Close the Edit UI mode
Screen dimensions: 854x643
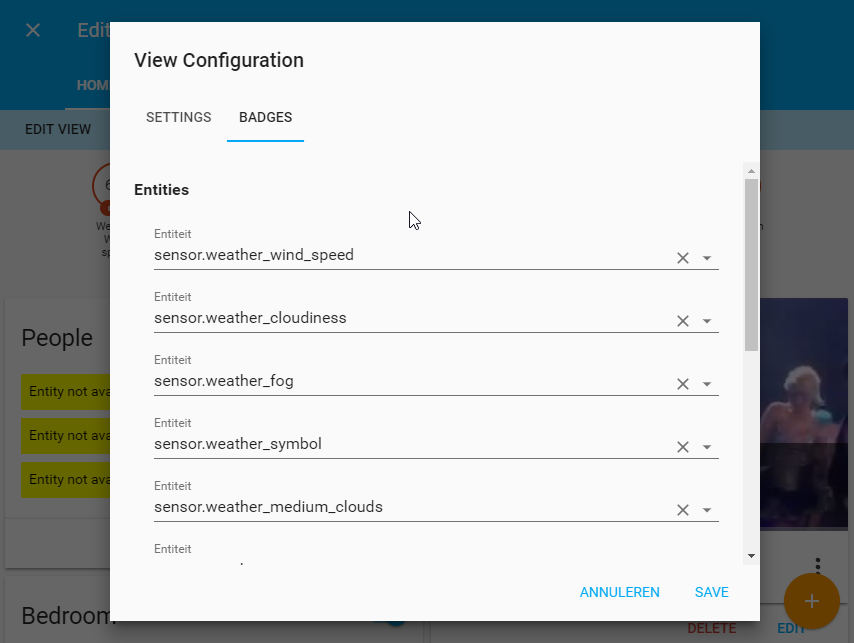coord(33,30)
